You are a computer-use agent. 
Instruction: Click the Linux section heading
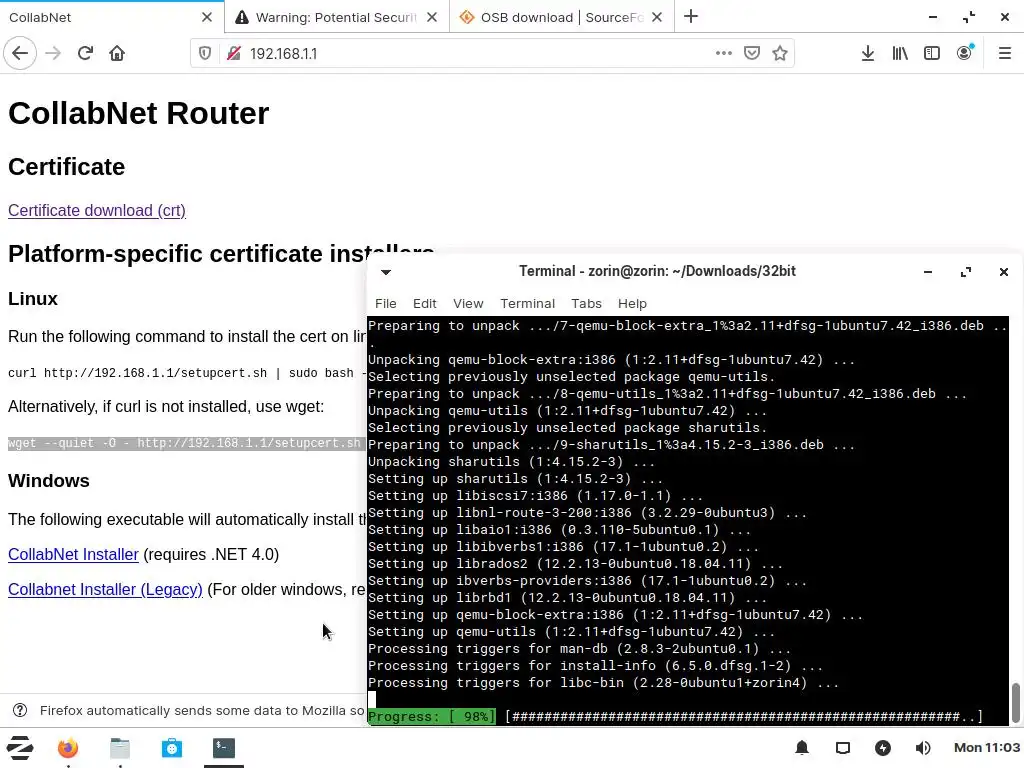click(x=33, y=299)
